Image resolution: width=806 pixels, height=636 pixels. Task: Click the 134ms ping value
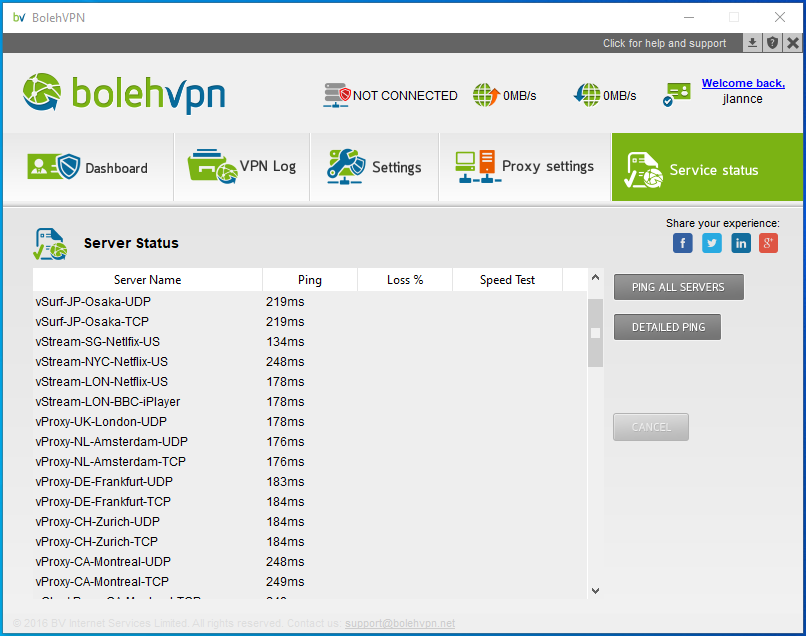(285, 342)
